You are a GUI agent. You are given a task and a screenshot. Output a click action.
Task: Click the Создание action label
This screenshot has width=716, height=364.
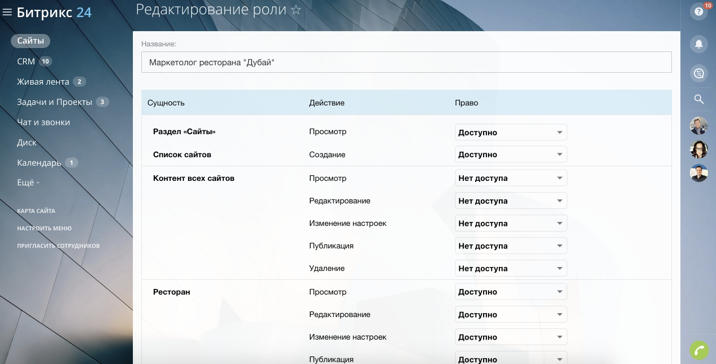pos(327,154)
